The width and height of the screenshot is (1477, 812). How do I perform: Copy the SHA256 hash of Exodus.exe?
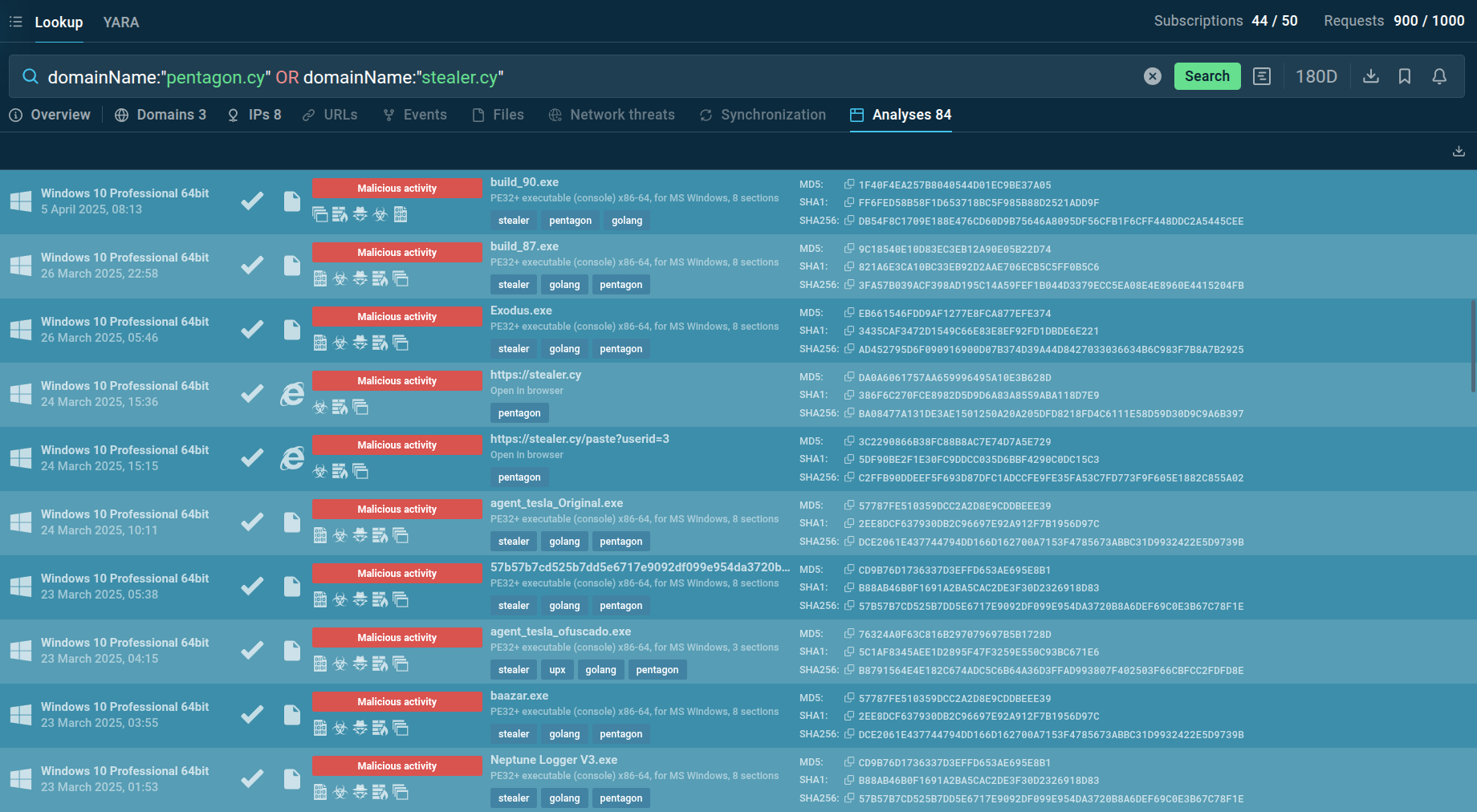tap(848, 349)
